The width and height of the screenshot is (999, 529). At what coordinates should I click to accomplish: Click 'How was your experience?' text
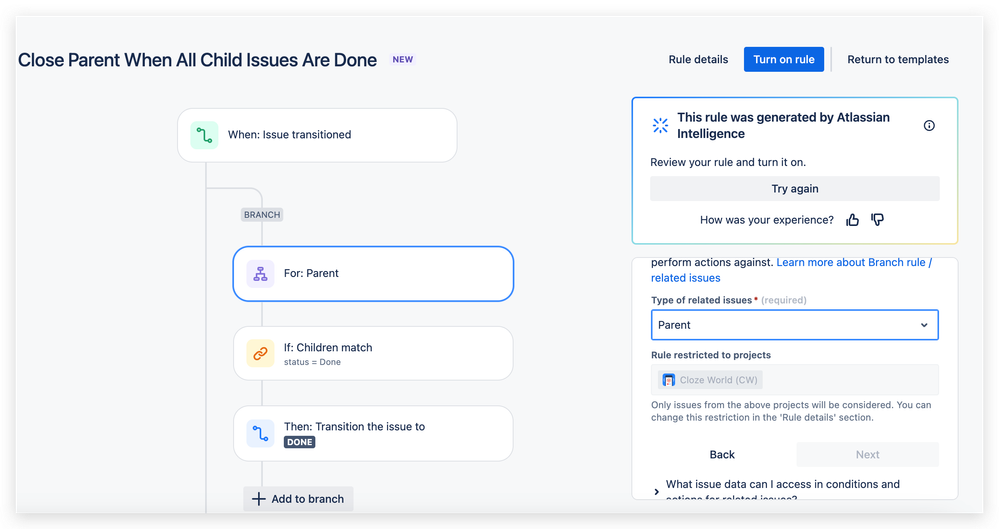coord(766,220)
